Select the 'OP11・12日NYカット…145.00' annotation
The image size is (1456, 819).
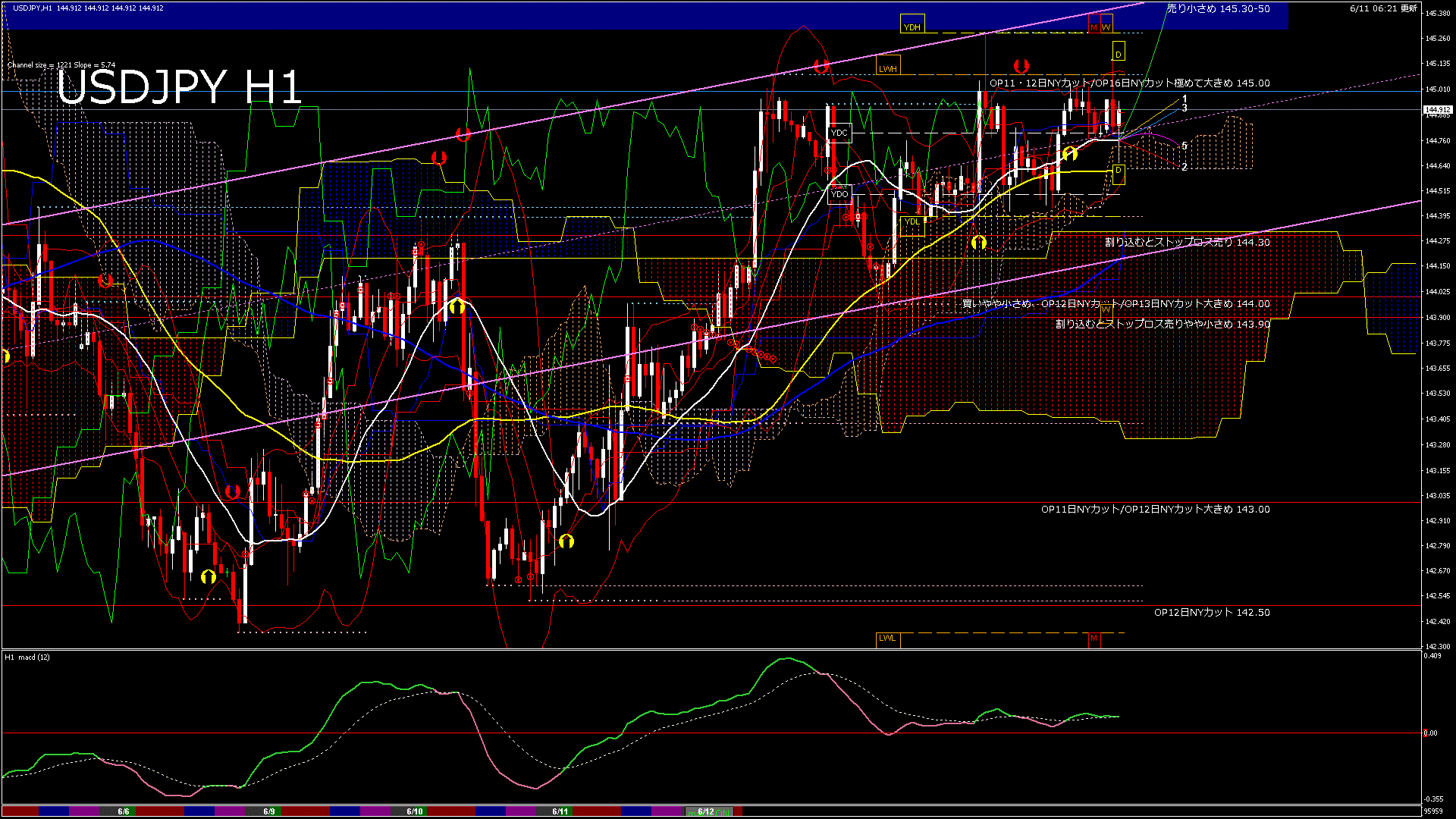pyautogui.click(x=1129, y=83)
